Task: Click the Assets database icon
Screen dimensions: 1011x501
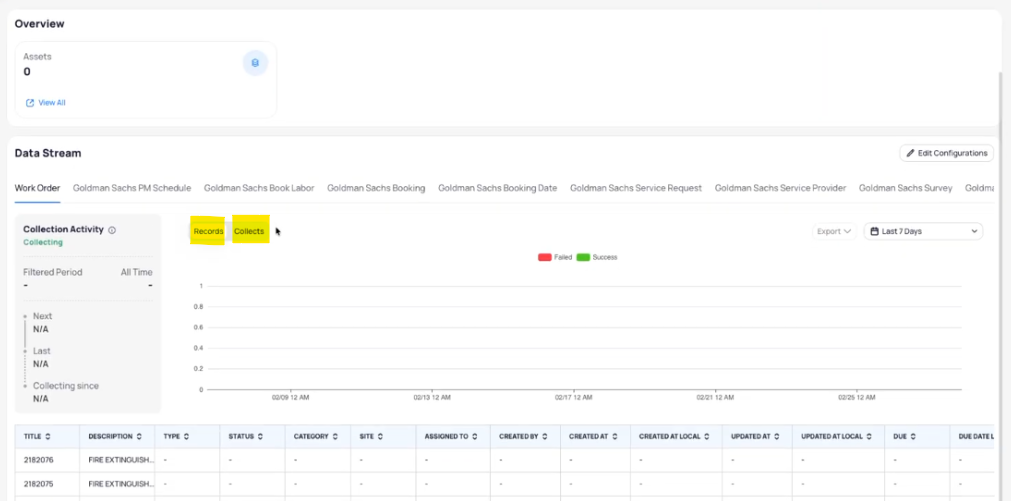Action: click(255, 63)
